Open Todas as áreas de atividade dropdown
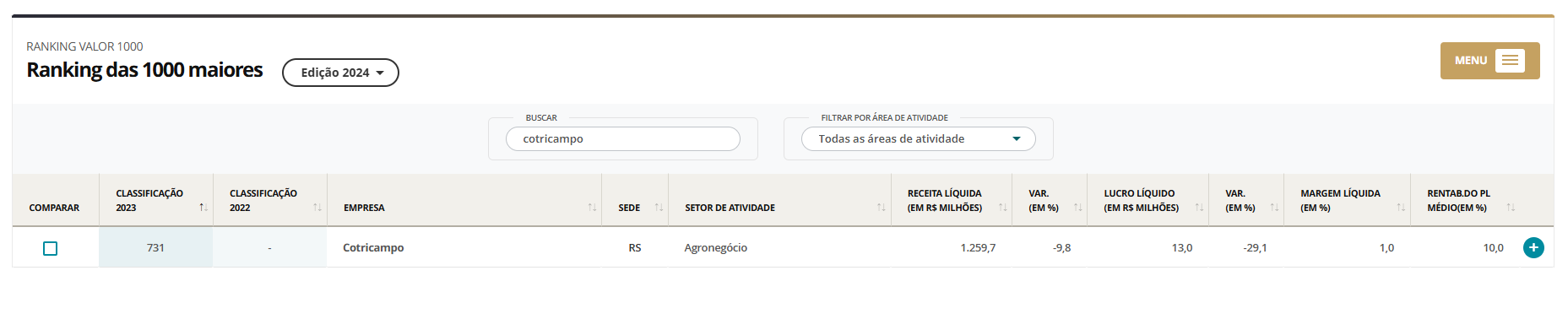The width and height of the screenshot is (1568, 330). click(918, 139)
